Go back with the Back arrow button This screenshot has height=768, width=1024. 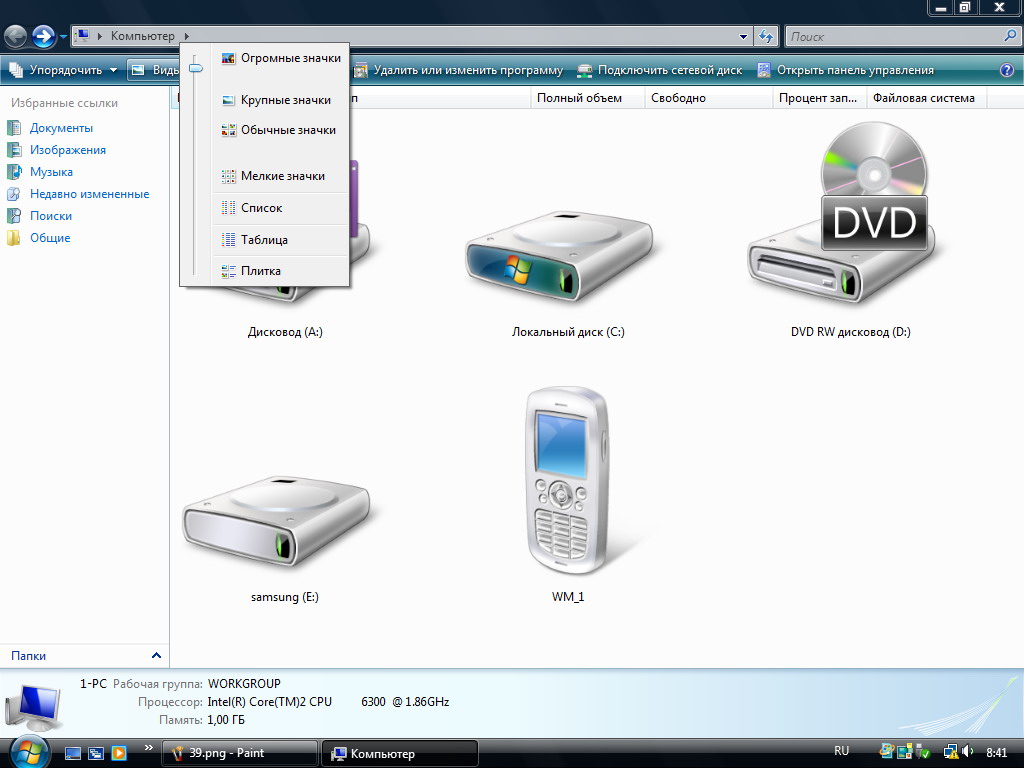click(16, 37)
